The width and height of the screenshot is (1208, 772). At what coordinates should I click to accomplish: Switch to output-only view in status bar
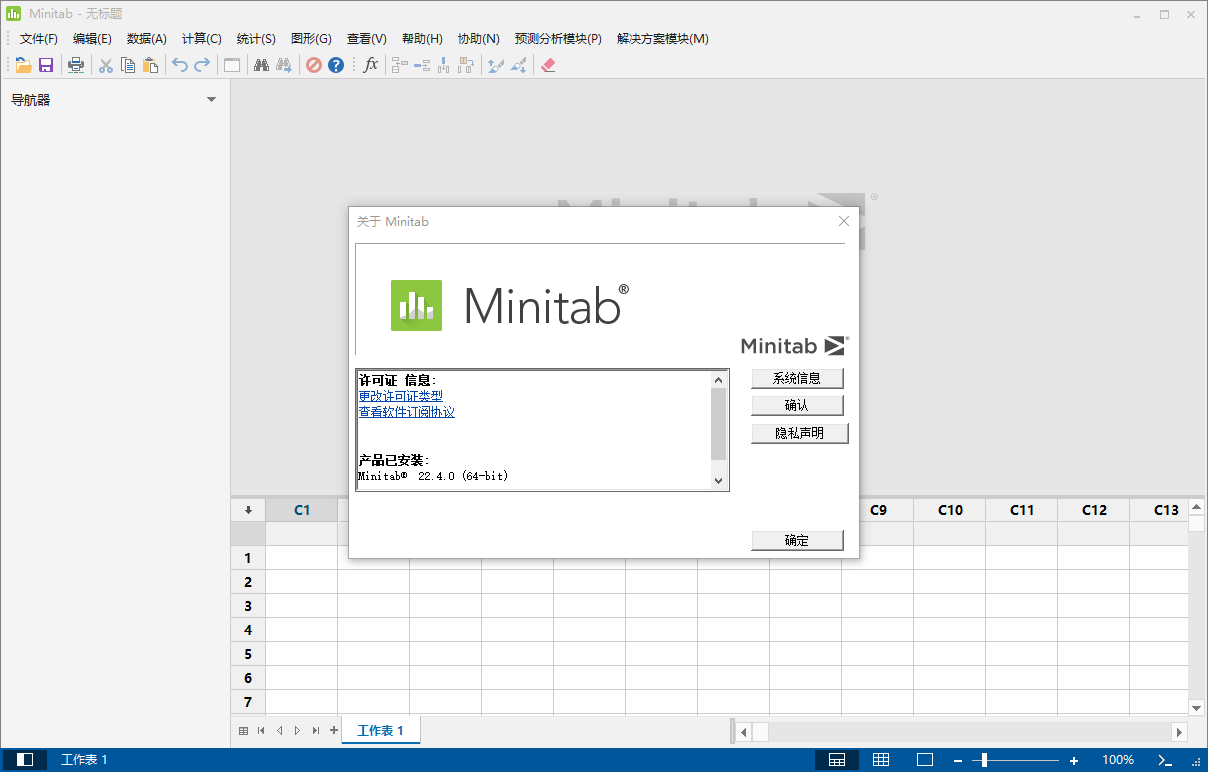pos(925,760)
